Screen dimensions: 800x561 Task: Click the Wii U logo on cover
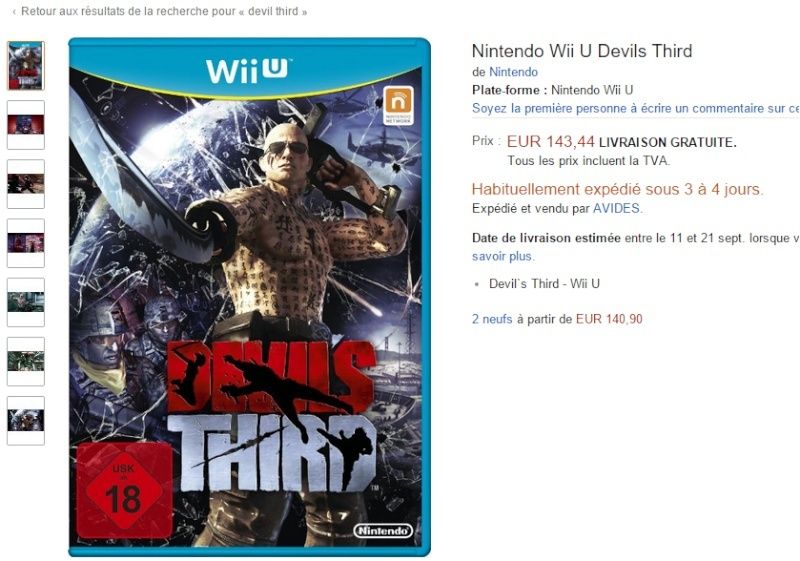pos(247,70)
